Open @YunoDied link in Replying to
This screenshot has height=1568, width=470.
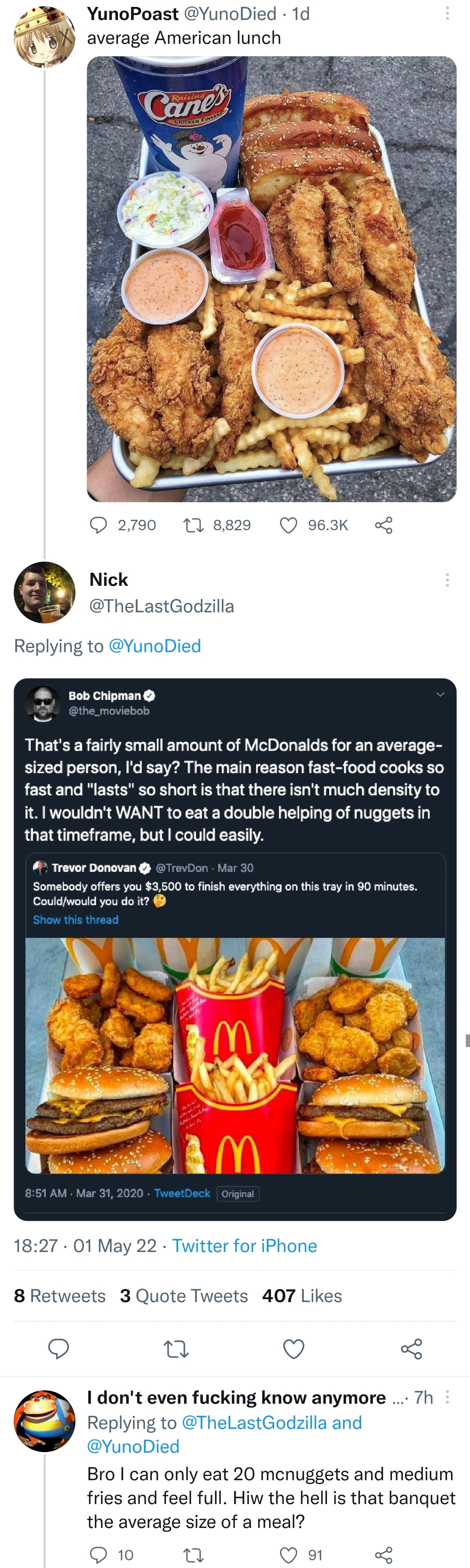point(155,646)
